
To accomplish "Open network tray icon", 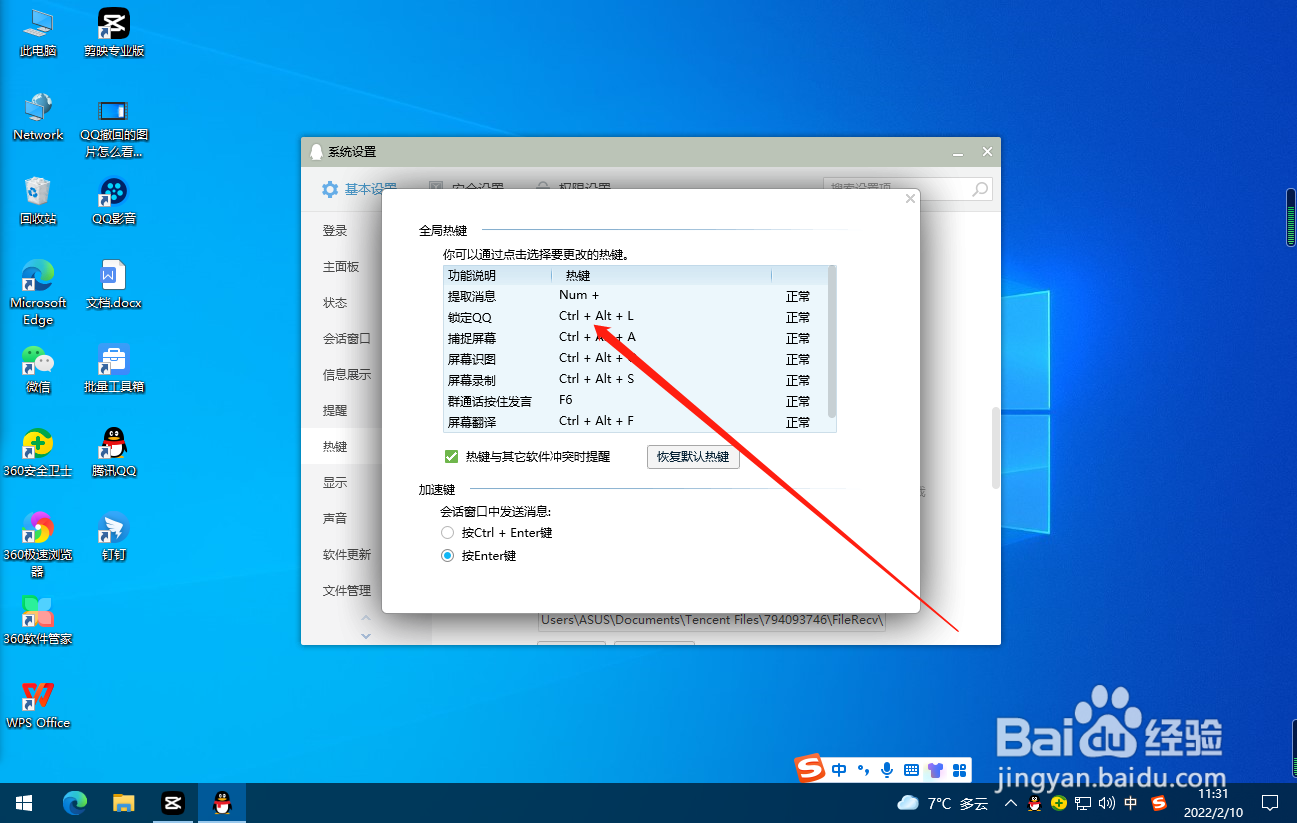I will pyautogui.click(x=1083, y=803).
